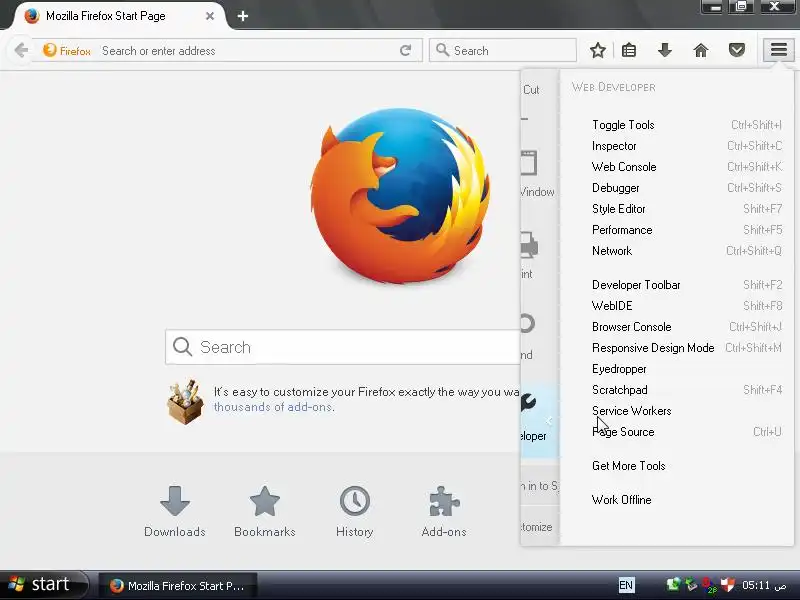Open the Windows start button

(x=44, y=585)
